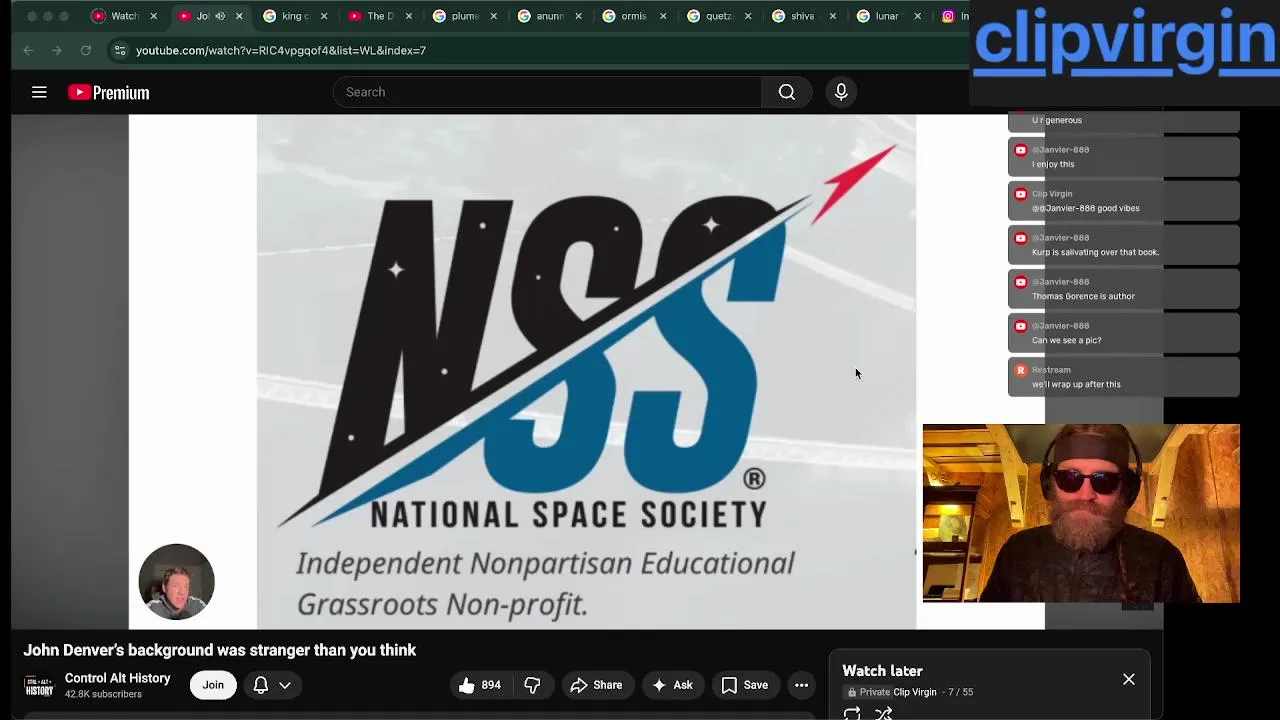Close the 'ormis' browser tab
This screenshot has height=720, width=1280.
(663, 16)
